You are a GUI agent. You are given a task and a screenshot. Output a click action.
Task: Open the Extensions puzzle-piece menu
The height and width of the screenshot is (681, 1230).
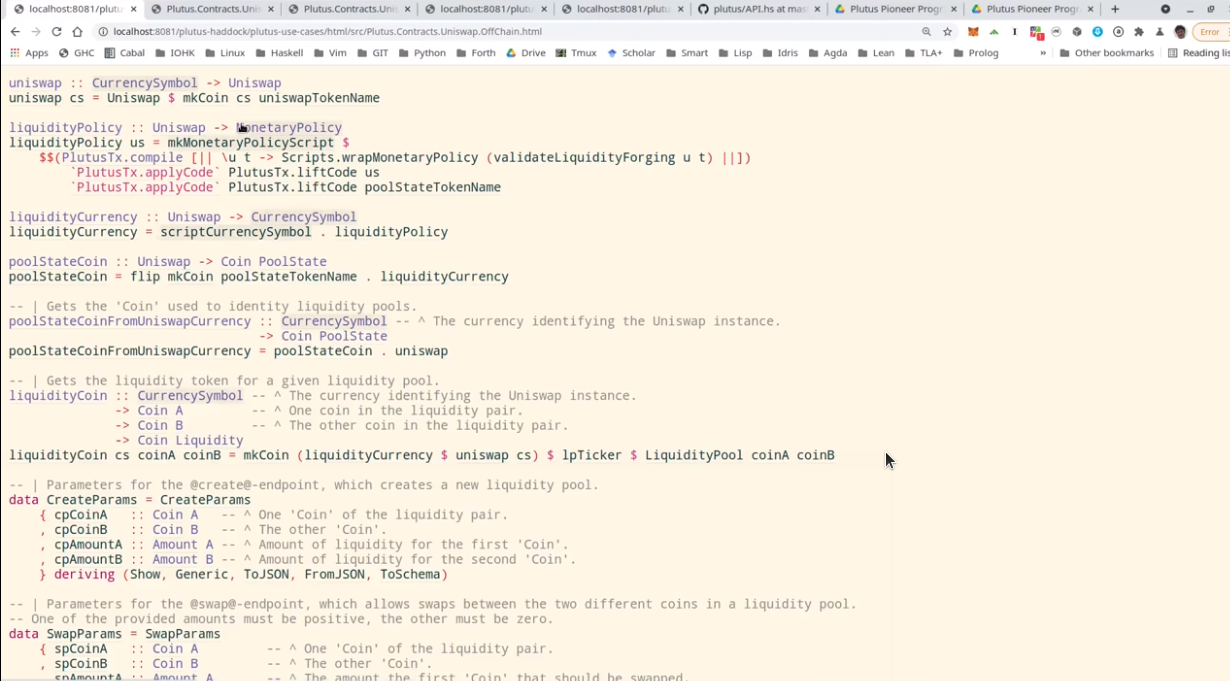pos(1138,32)
